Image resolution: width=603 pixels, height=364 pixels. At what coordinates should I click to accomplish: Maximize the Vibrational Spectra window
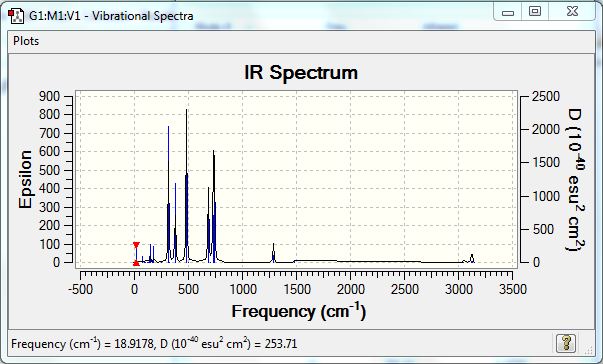pos(535,12)
